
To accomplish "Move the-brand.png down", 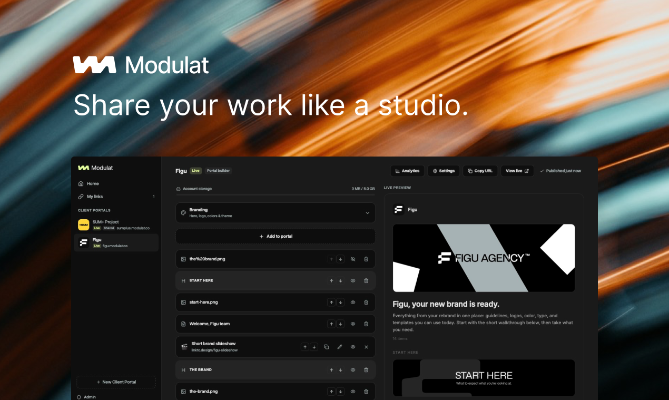I will (x=340, y=391).
